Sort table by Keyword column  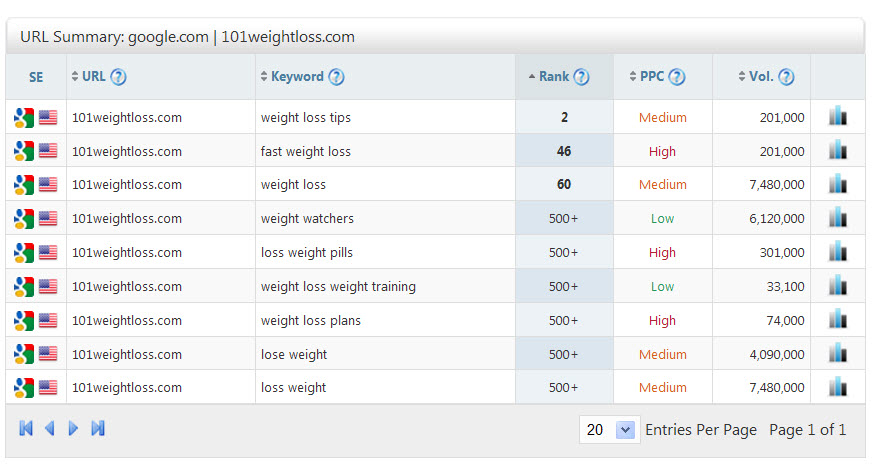click(297, 77)
